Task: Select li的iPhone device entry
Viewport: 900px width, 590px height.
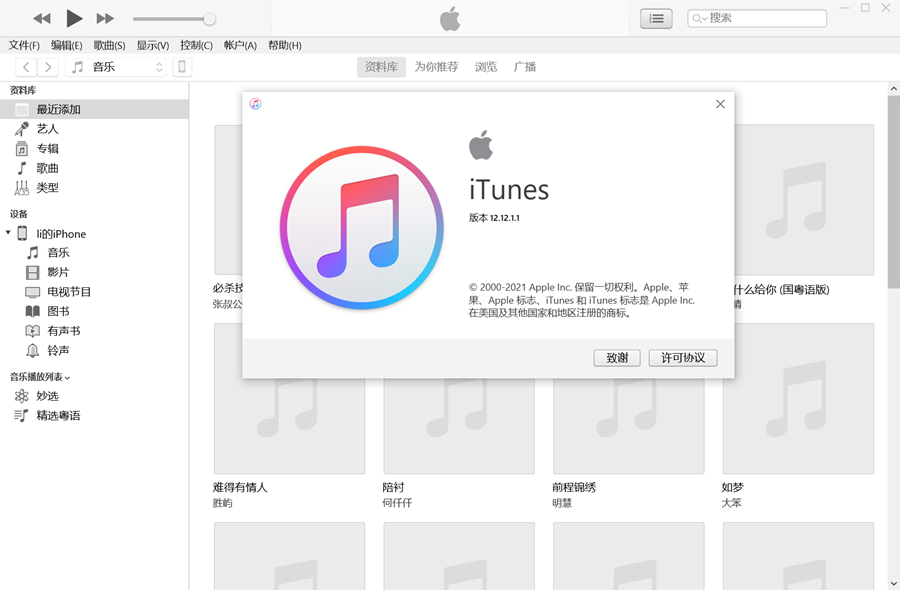Action: pyautogui.click(x=61, y=234)
